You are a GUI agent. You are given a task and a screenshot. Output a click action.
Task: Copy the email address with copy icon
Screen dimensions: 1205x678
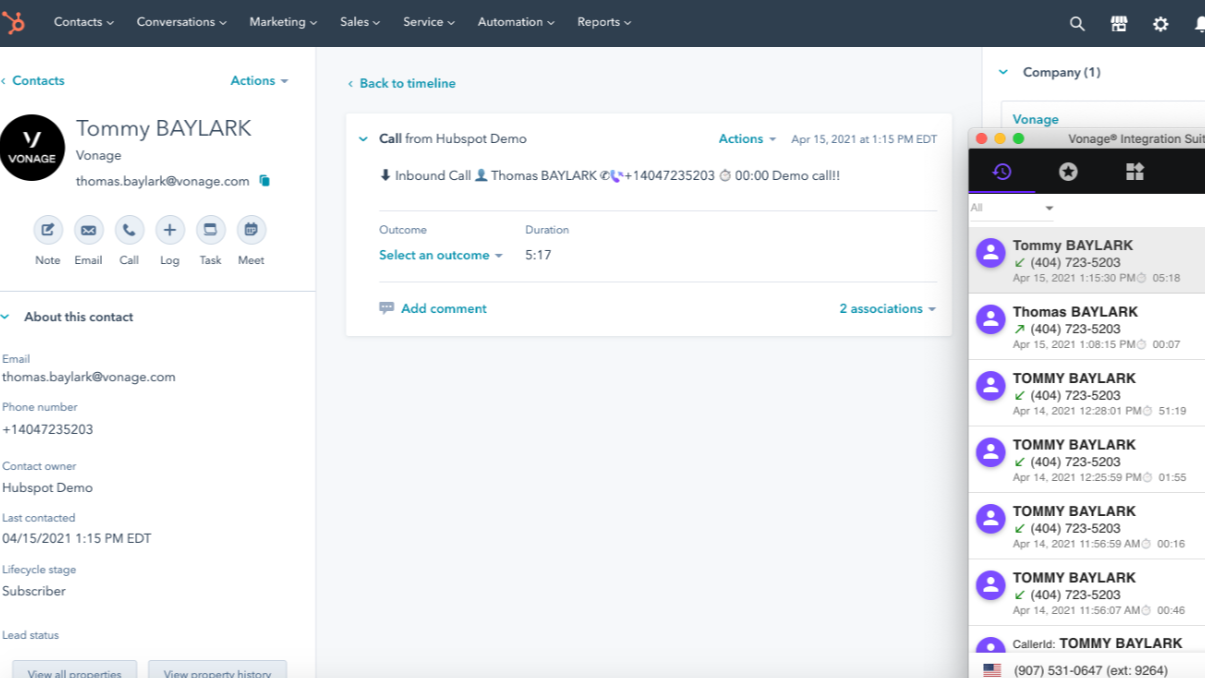[264, 181]
